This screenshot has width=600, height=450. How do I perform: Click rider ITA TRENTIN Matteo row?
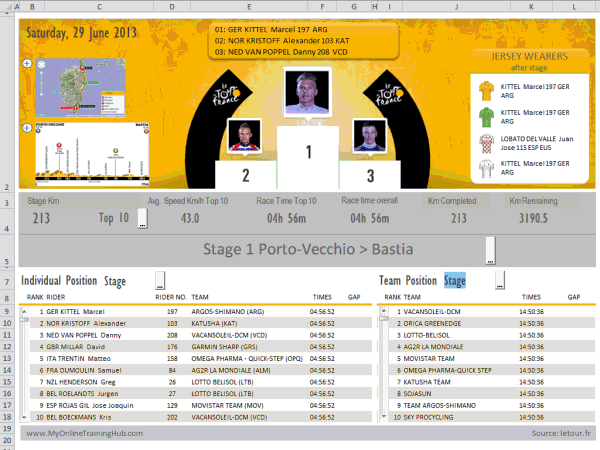(78, 359)
